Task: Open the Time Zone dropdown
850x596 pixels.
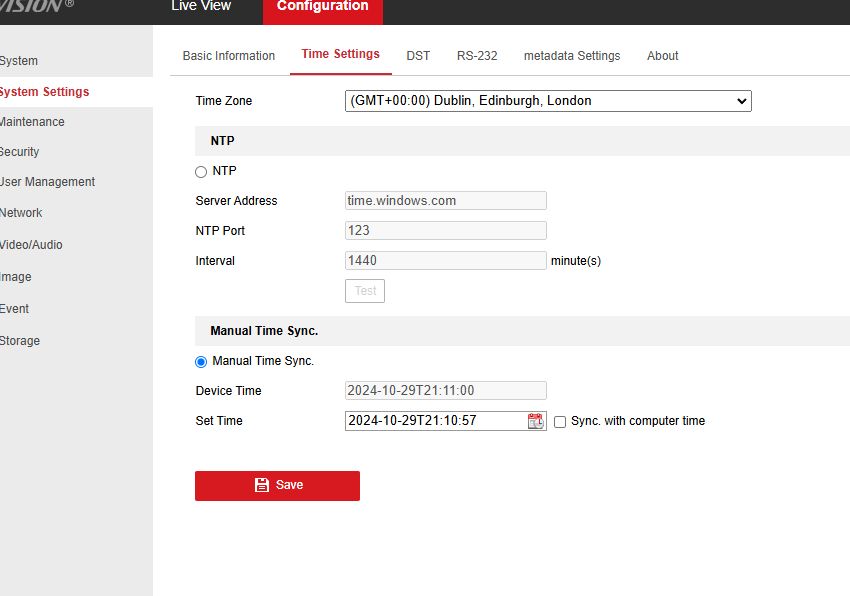Action: 548,100
